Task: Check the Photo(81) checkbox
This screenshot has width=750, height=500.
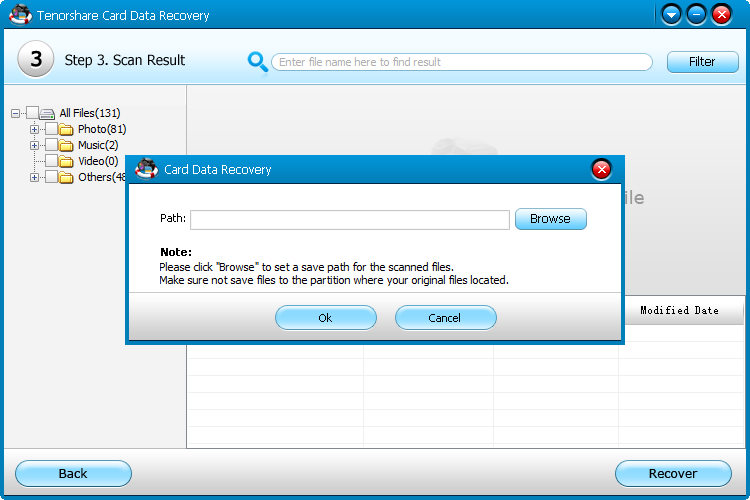Action: point(51,129)
